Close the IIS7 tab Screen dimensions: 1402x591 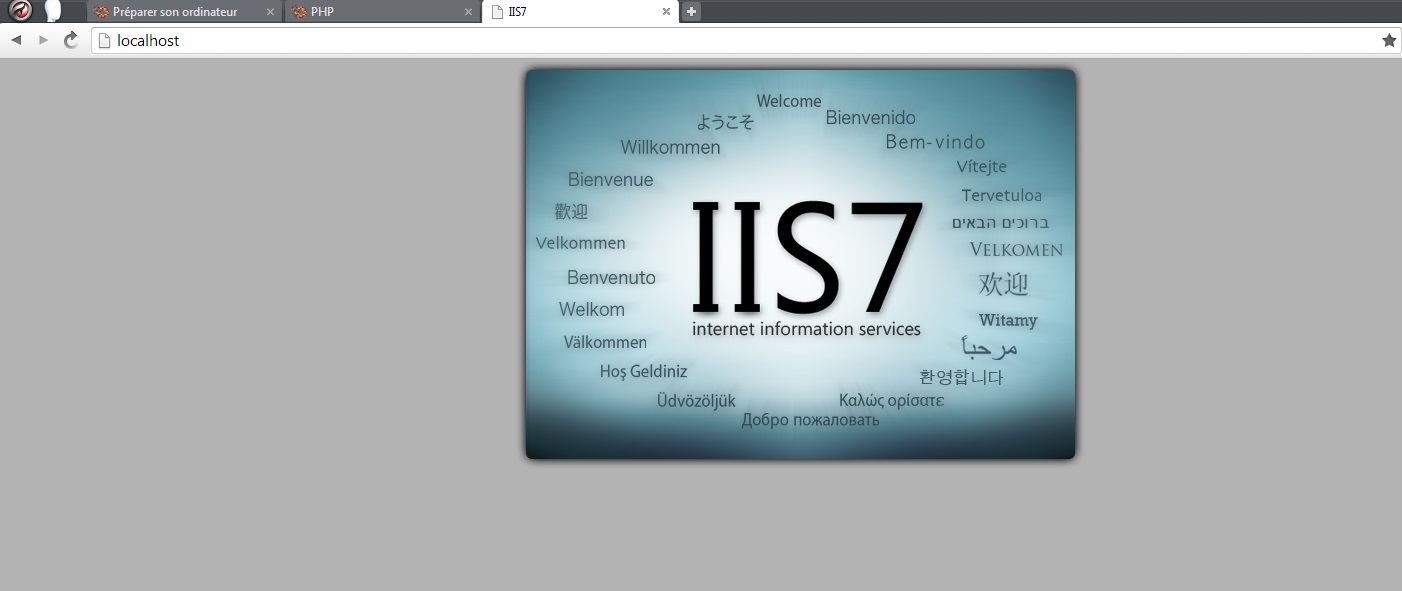pyautogui.click(x=666, y=12)
